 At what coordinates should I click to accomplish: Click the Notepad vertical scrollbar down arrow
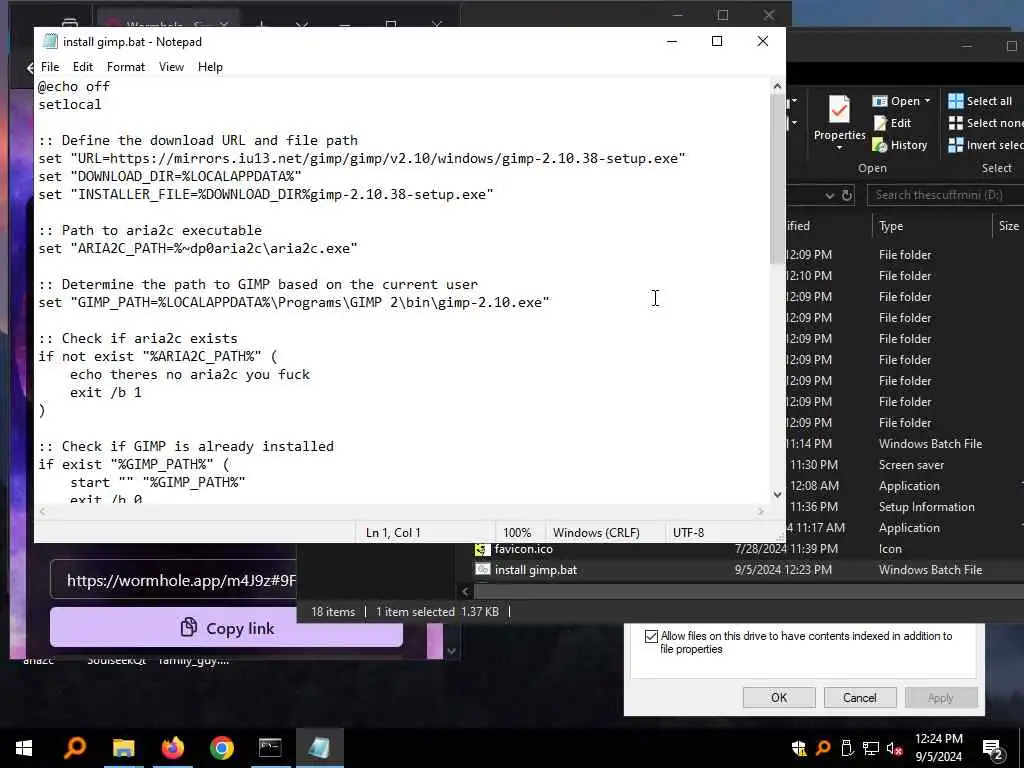777,494
